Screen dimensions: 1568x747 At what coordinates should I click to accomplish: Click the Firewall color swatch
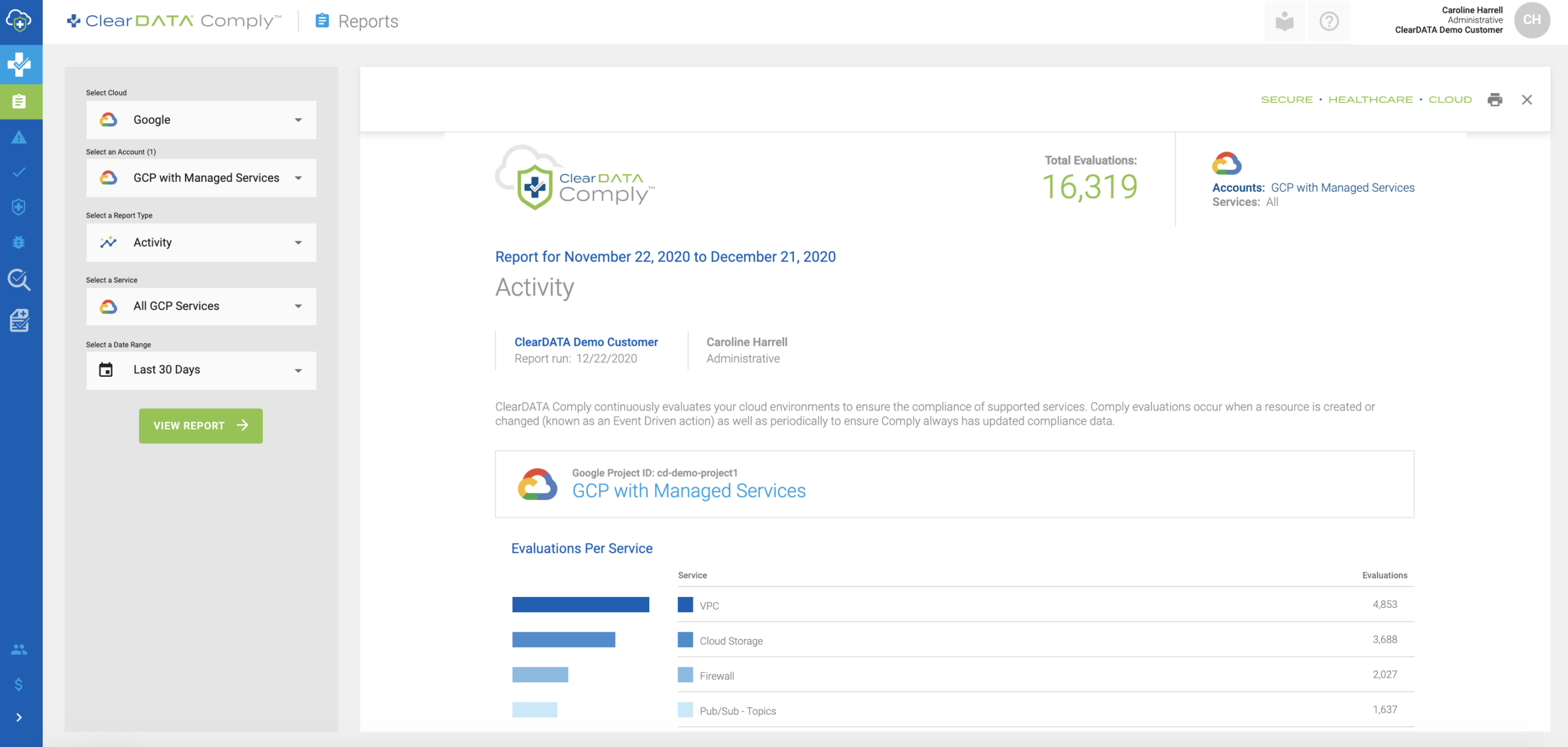click(685, 675)
